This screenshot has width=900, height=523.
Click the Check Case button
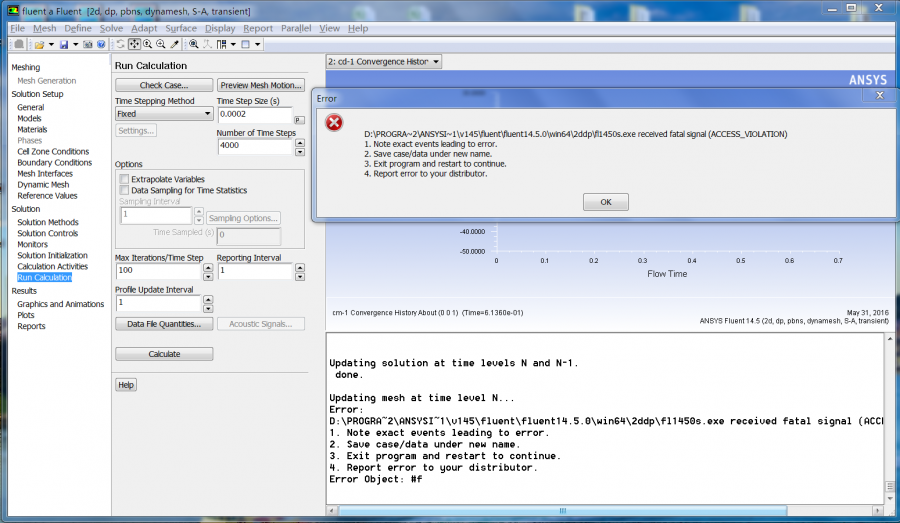164,85
